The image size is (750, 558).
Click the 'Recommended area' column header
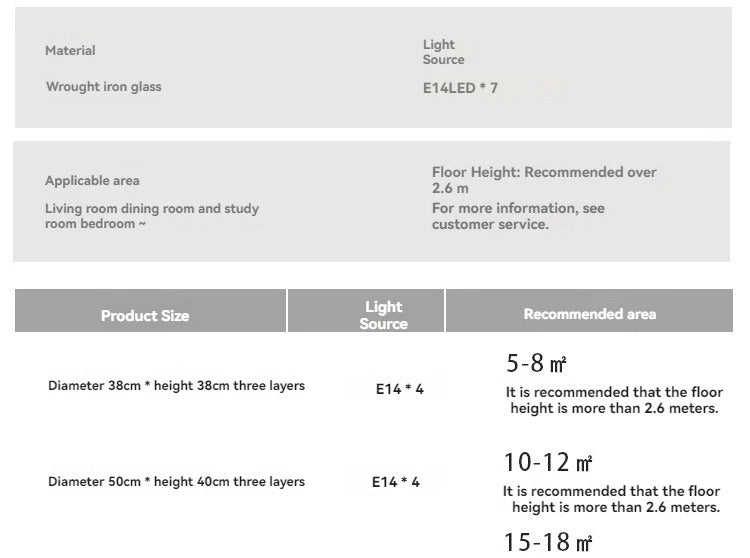tap(589, 314)
